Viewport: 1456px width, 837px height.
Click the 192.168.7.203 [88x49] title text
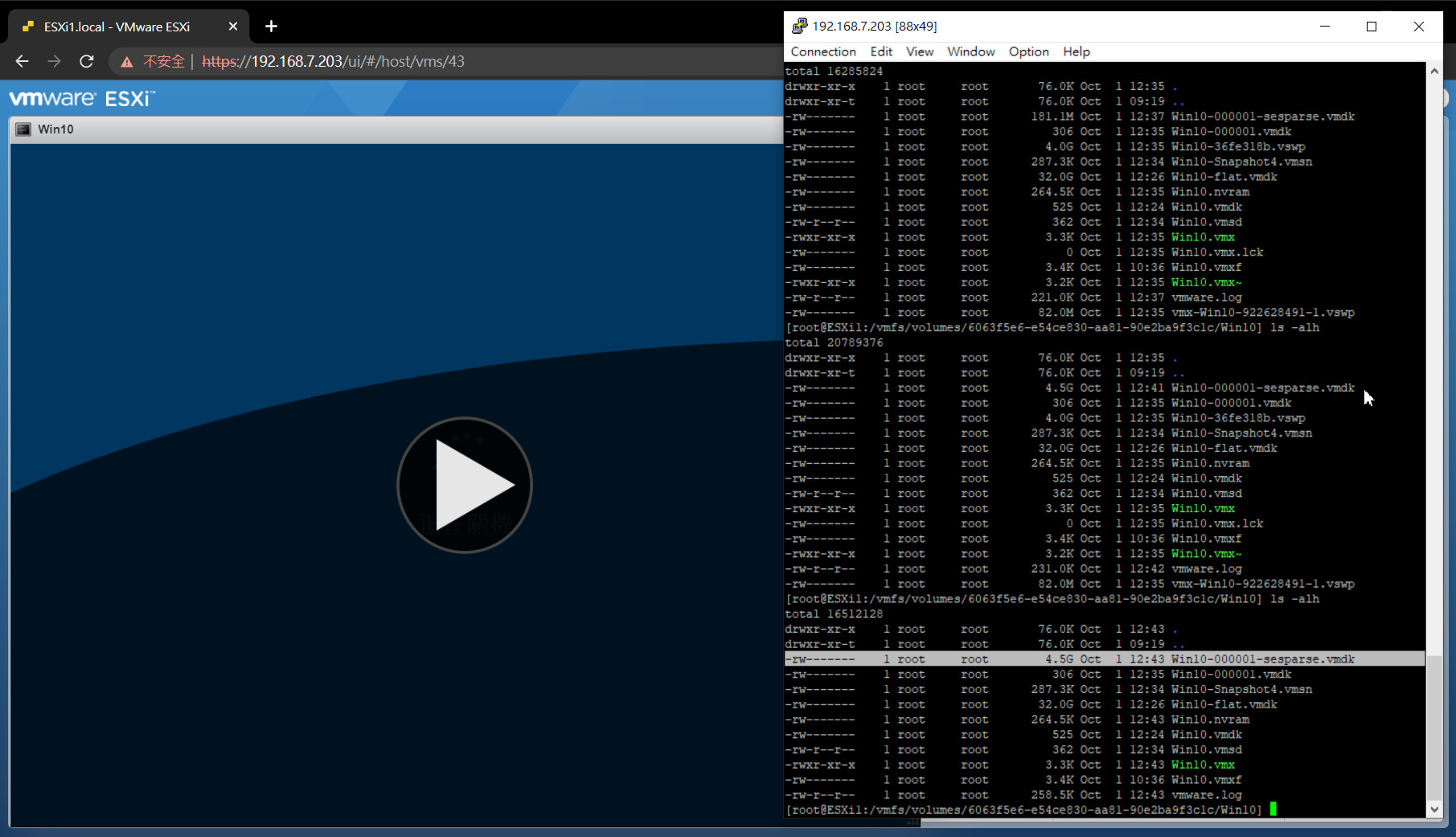point(874,27)
